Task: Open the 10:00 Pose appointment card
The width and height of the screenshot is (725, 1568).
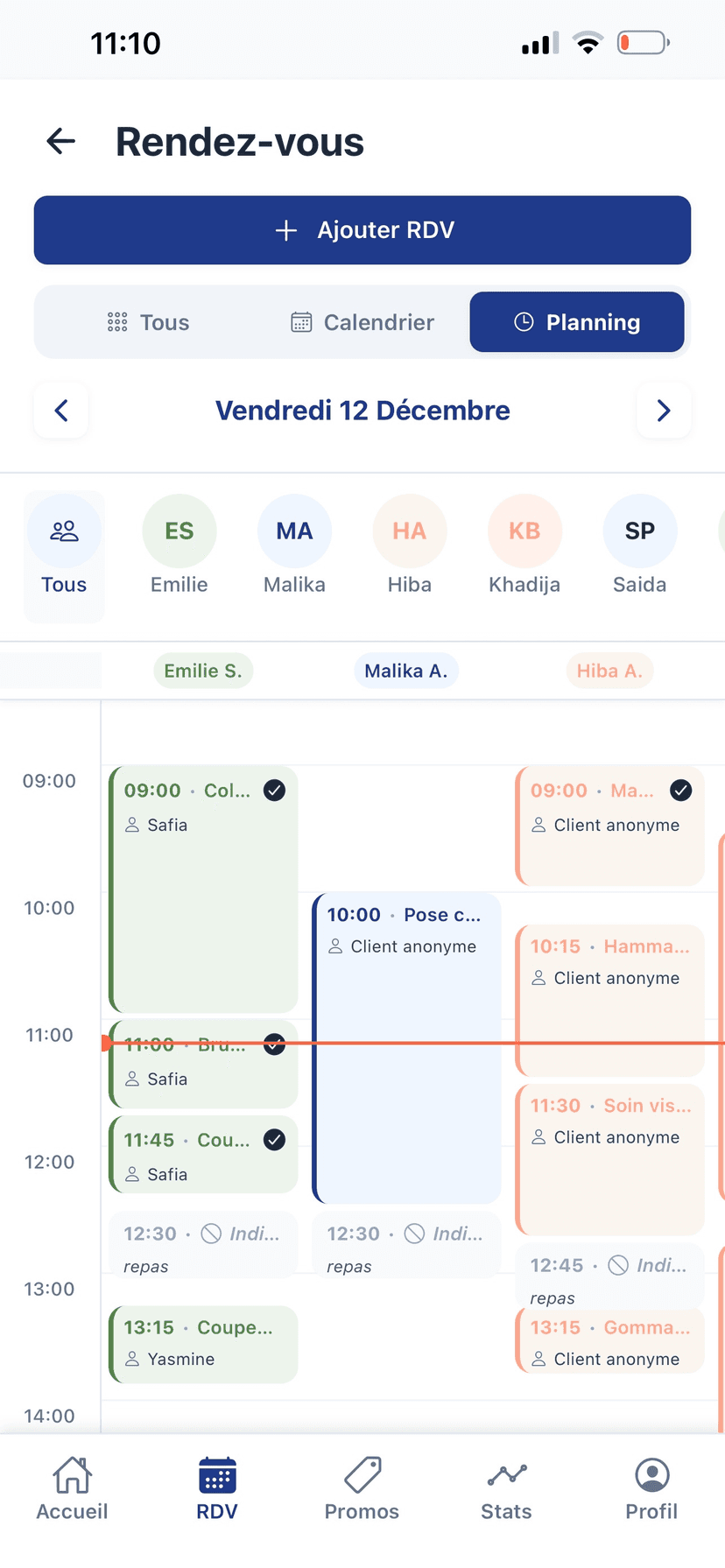Action: click(x=405, y=963)
